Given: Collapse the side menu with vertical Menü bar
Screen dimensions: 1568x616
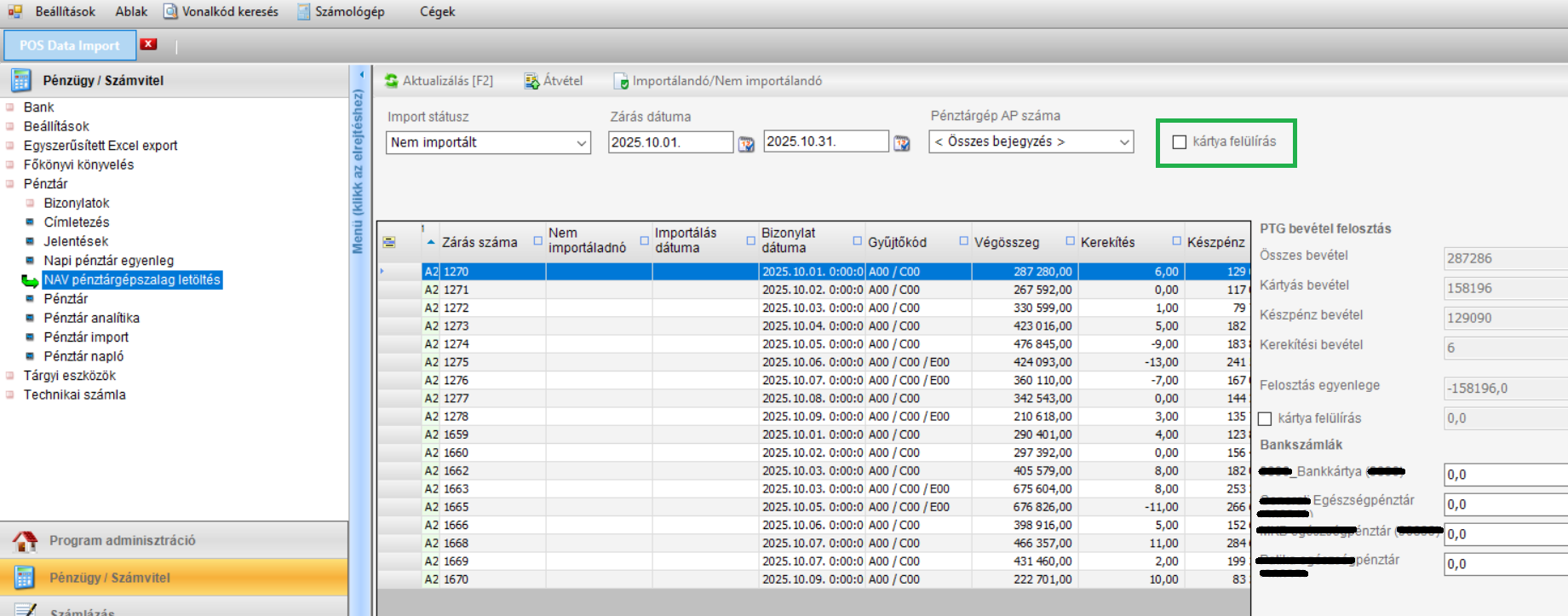Looking at the screenshot, I should (x=359, y=170).
